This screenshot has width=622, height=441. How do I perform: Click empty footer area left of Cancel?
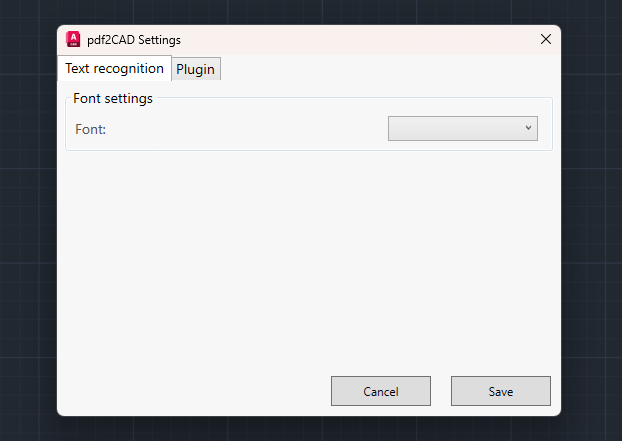click(x=190, y=391)
